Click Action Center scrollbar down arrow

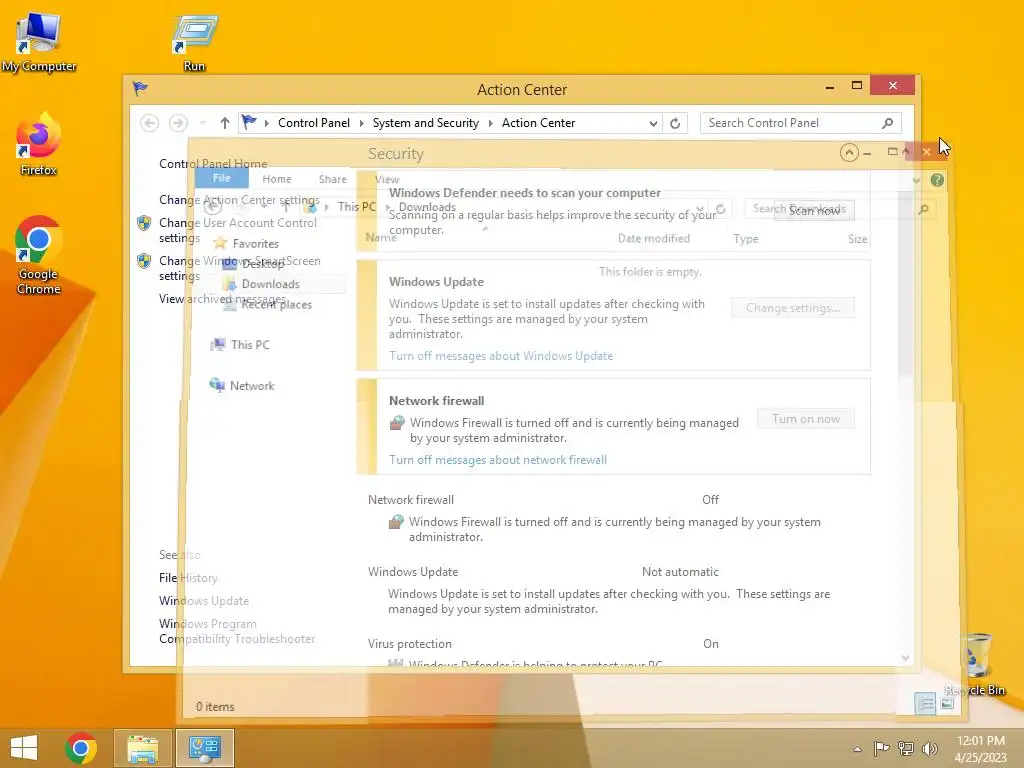pos(905,658)
